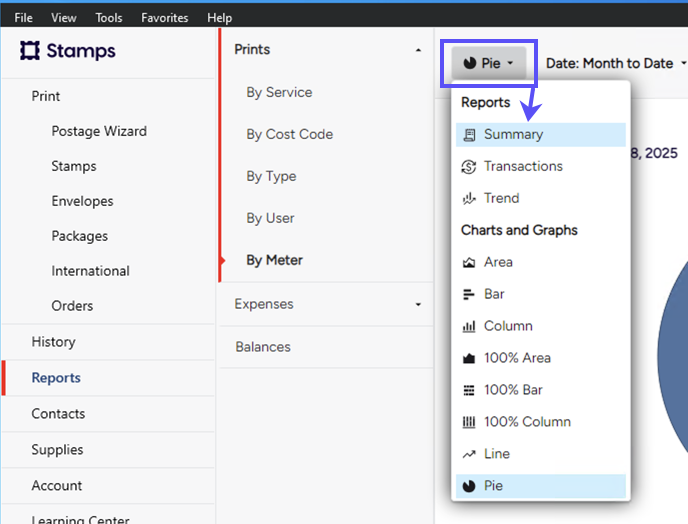Open International in sidebar
688x524 pixels.
coord(90,271)
